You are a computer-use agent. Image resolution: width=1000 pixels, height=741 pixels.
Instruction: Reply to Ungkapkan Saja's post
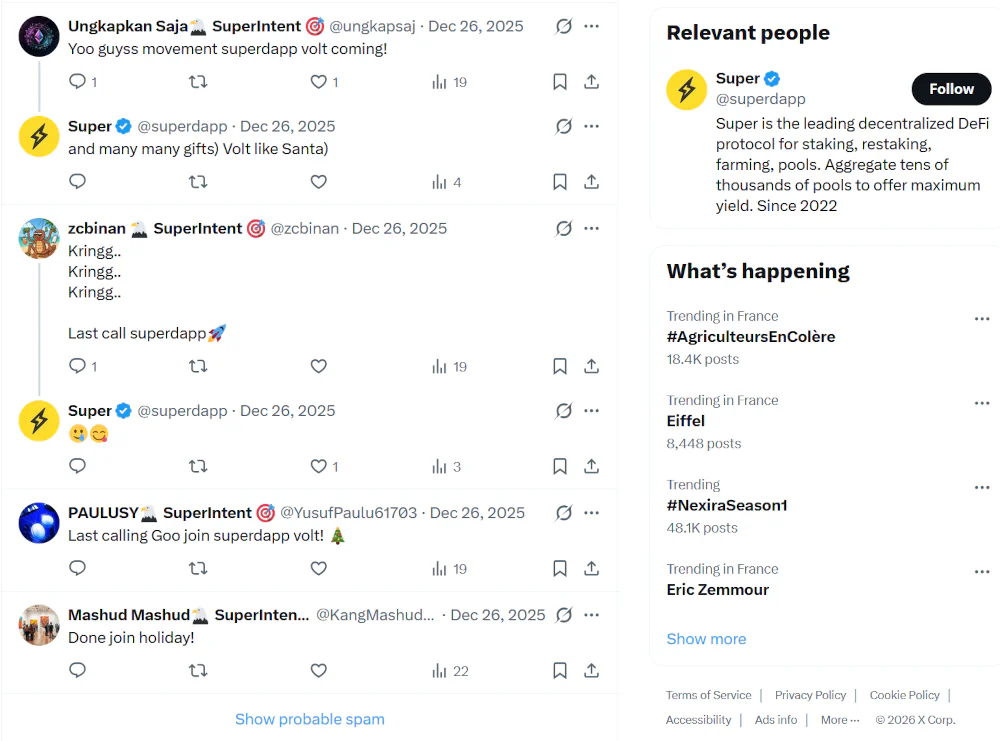pyautogui.click(x=78, y=82)
